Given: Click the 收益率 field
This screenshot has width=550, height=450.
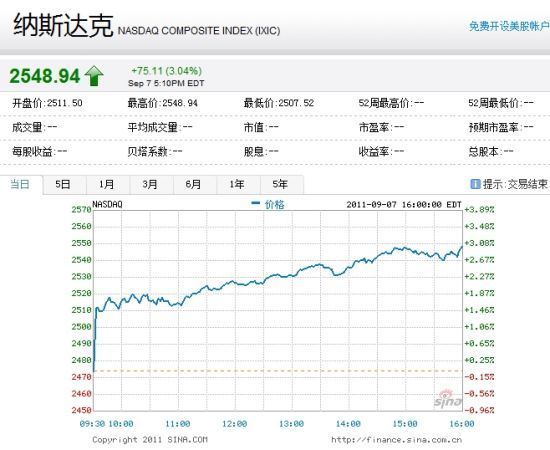Looking at the screenshot, I should point(381,152).
